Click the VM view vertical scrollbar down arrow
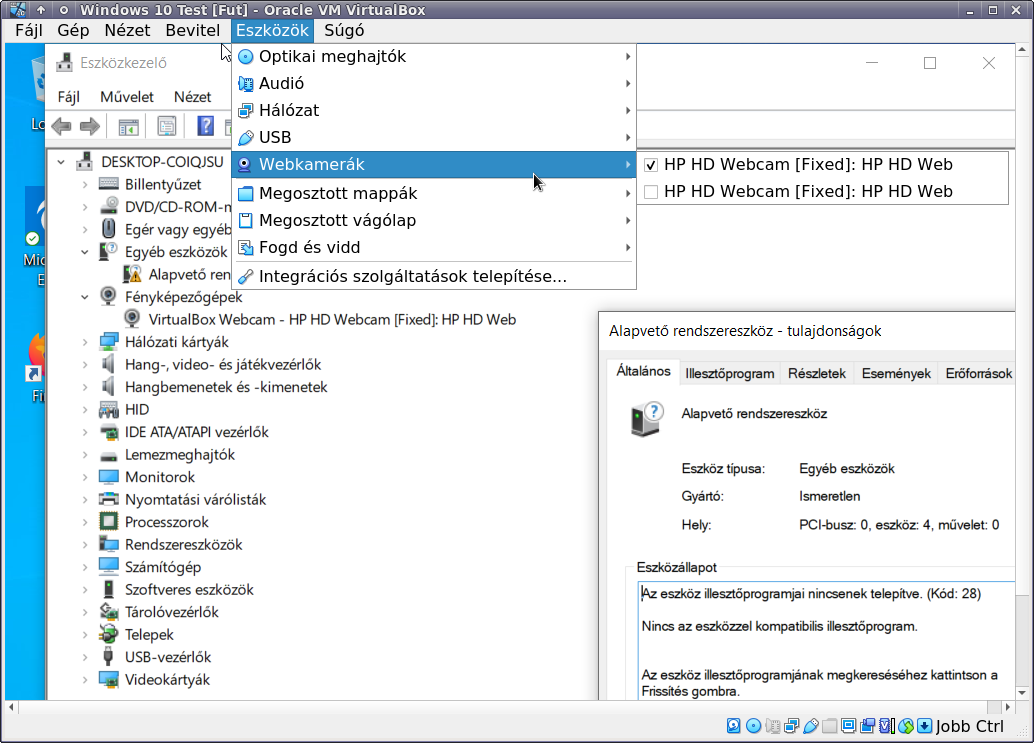 point(1022,693)
